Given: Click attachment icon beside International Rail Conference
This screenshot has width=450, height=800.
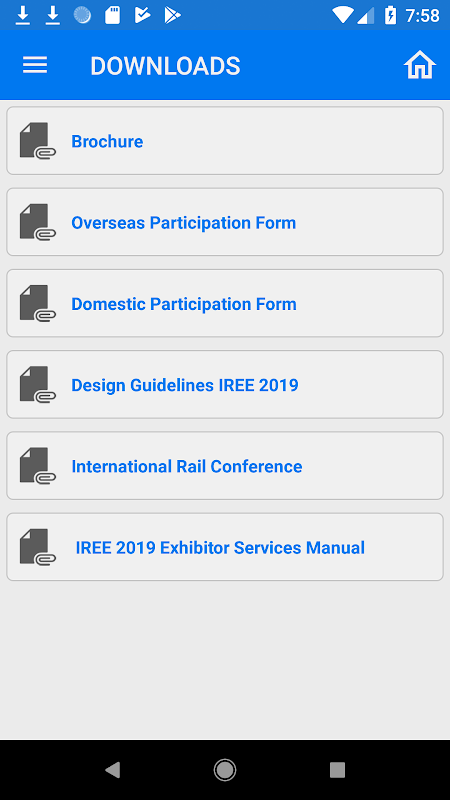Looking at the screenshot, I should [x=38, y=466].
